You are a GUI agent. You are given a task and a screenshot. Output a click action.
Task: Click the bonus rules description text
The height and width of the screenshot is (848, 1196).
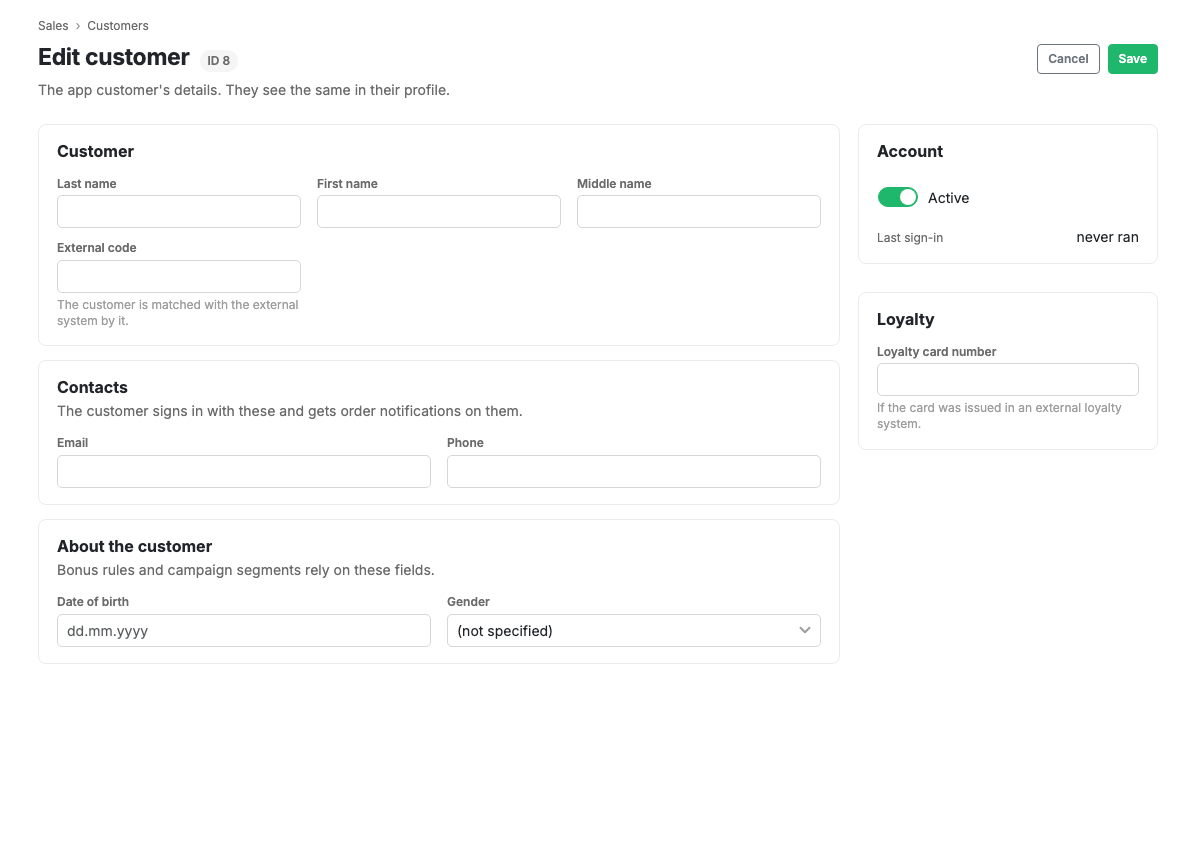pos(246,570)
